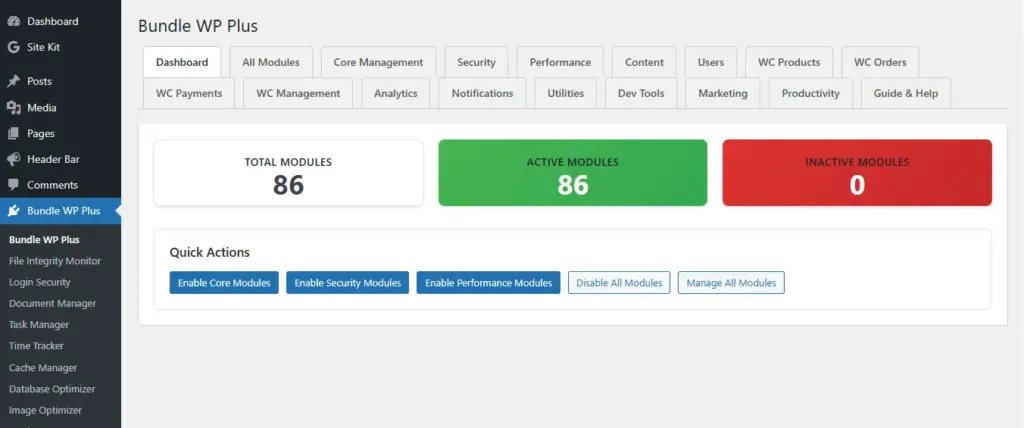This screenshot has width=1024, height=428.
Task: Click the Quick Actions heading
Action: pyautogui.click(x=210, y=252)
